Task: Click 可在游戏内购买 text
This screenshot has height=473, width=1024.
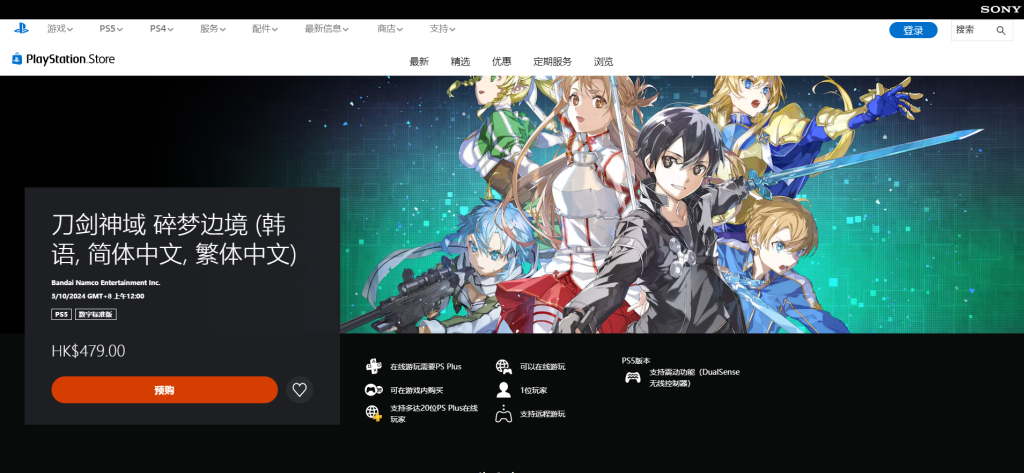Action: click(x=417, y=390)
